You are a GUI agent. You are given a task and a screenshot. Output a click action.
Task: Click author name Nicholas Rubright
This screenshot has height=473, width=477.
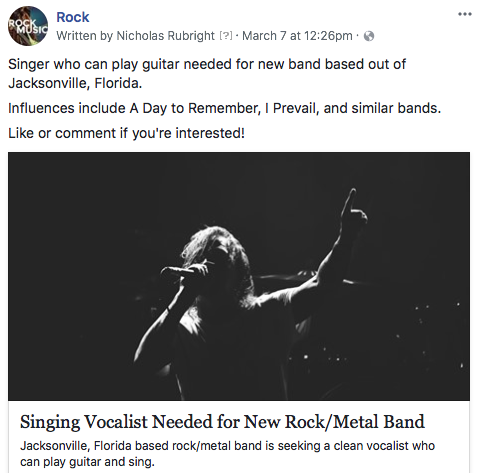pos(165,36)
